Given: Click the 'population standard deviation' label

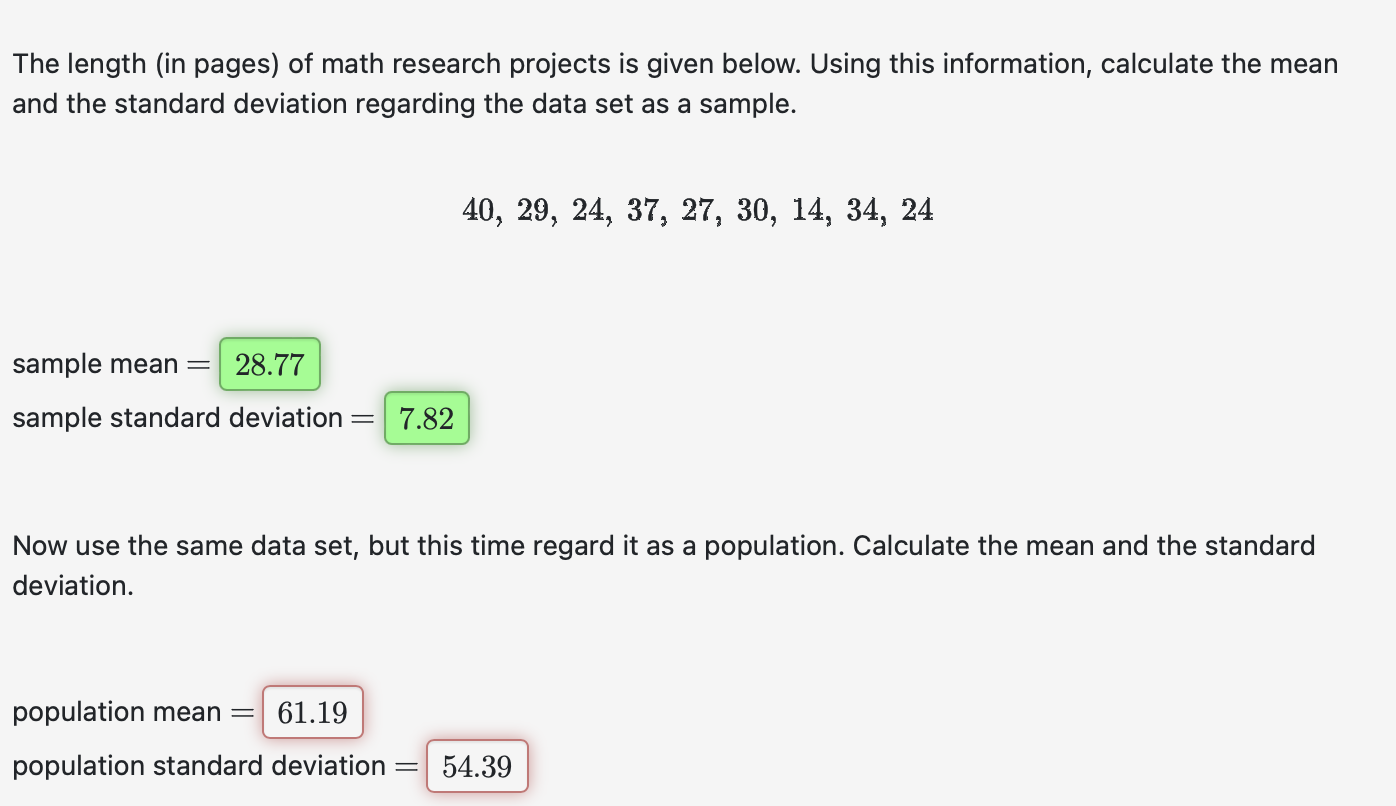Looking at the screenshot, I should click(198, 766).
